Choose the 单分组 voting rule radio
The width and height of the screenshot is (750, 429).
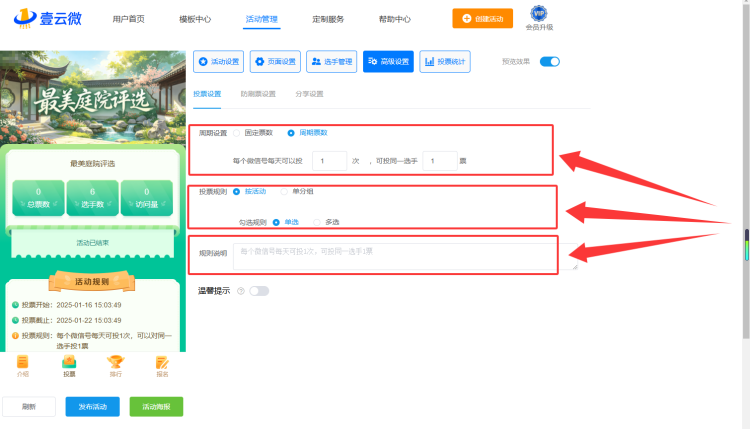[284, 191]
